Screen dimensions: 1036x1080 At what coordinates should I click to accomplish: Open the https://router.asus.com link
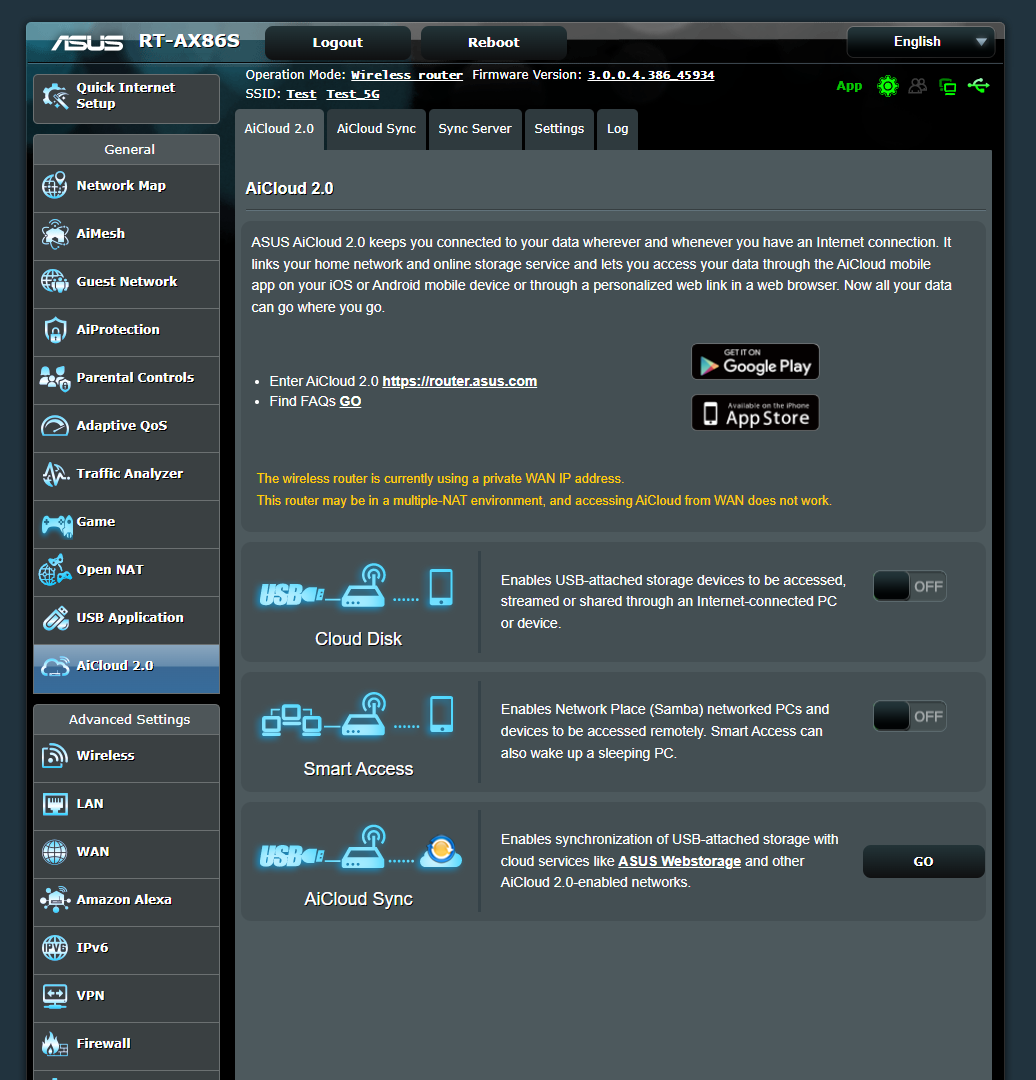click(x=459, y=382)
